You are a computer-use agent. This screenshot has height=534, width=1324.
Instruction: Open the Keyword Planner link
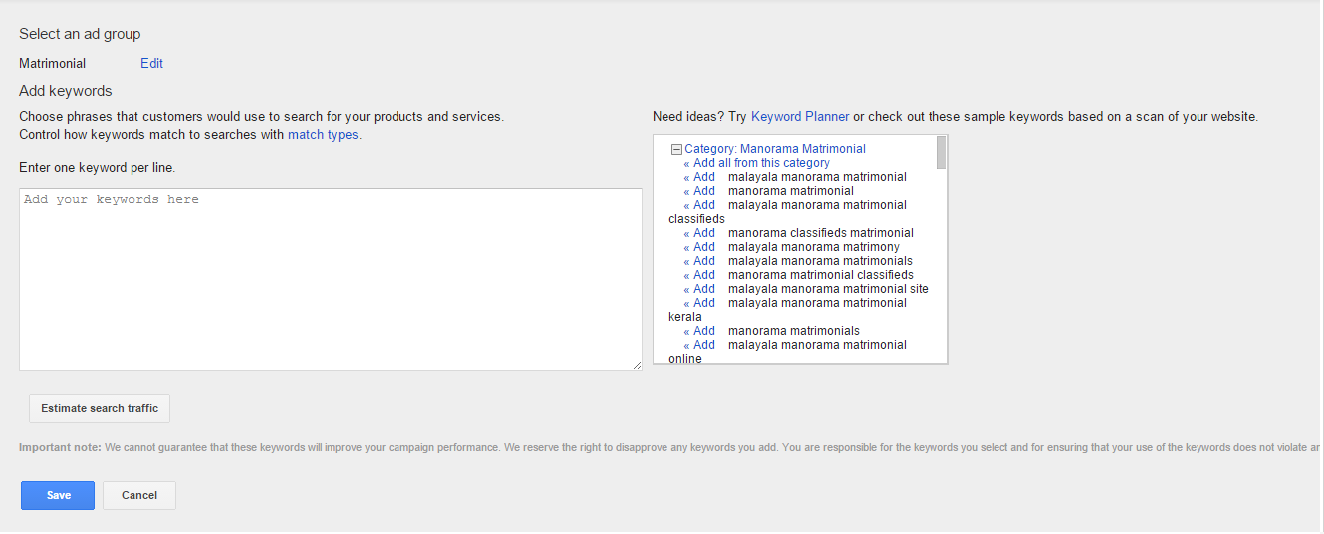(800, 116)
